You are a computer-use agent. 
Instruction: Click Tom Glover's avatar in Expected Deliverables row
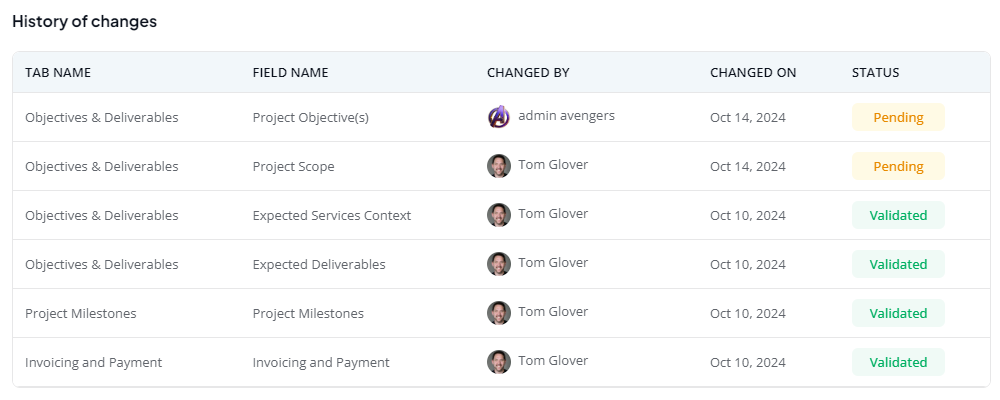[x=499, y=264]
